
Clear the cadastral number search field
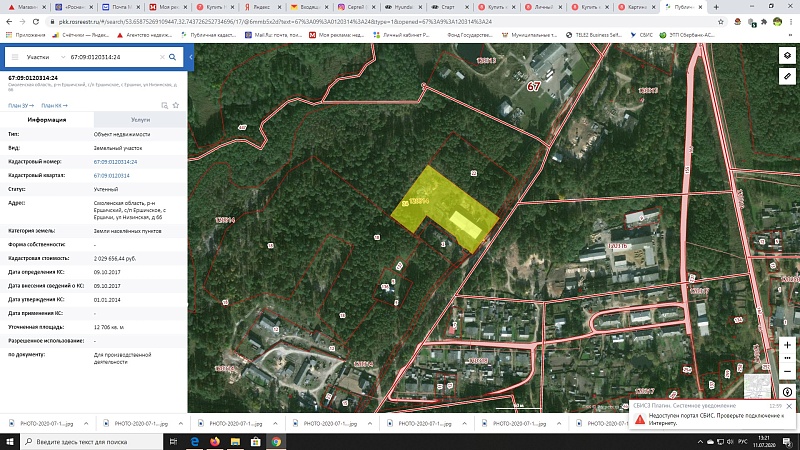click(x=160, y=58)
